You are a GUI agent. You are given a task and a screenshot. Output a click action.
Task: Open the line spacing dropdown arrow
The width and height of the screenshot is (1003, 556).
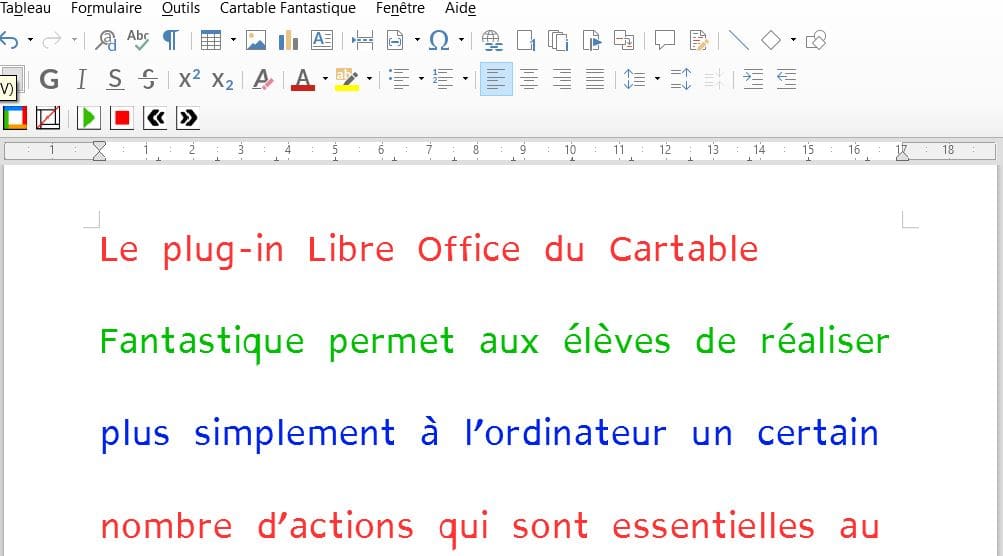pos(657,79)
